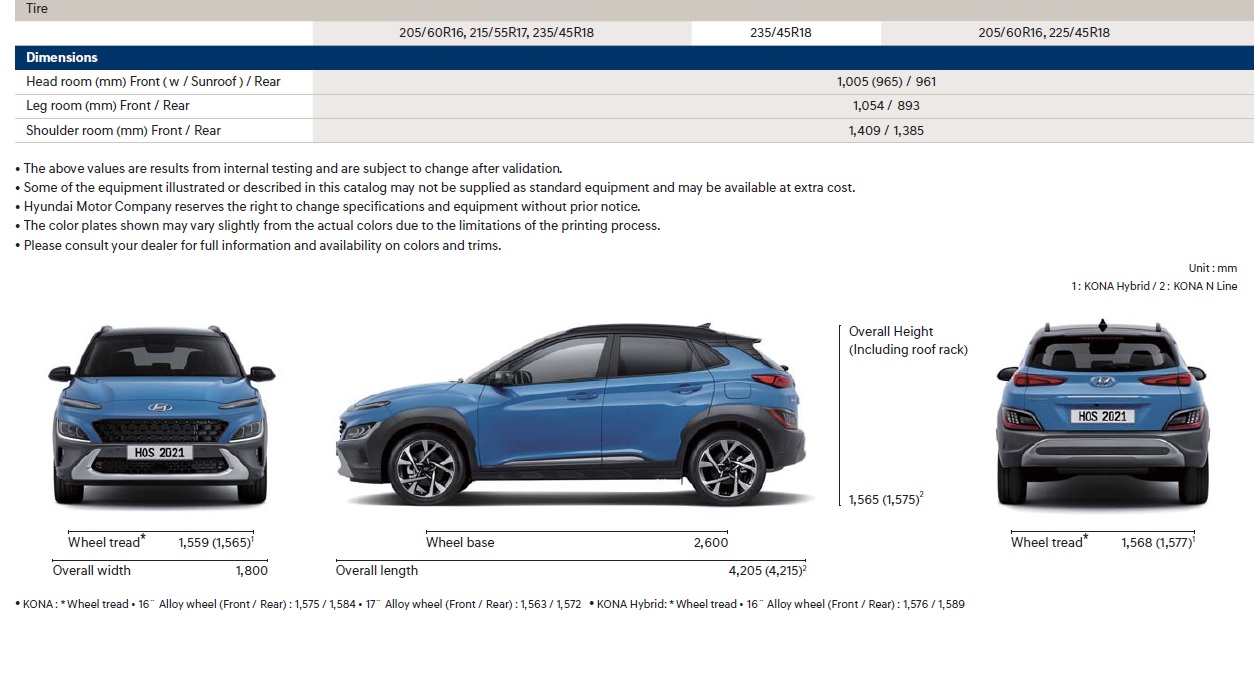The height and width of the screenshot is (697, 1254).
Task: Click the lone '235/45R18' tire cell
Action: tap(781, 32)
